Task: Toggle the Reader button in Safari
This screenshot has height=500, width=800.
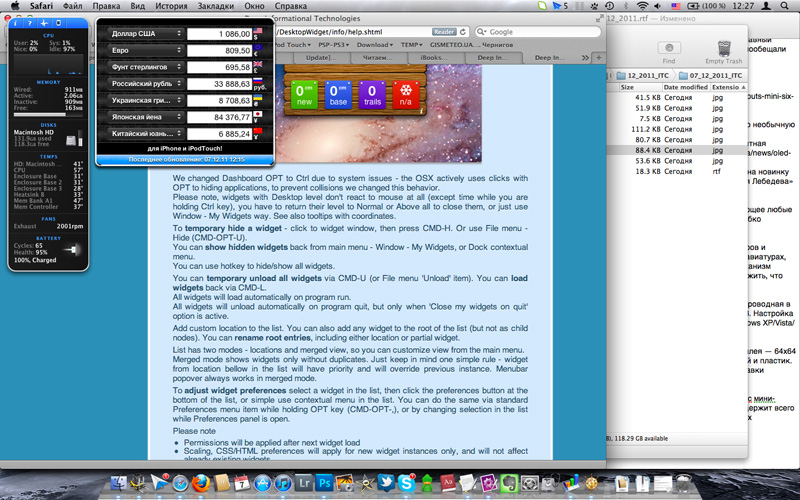Action: [x=444, y=32]
